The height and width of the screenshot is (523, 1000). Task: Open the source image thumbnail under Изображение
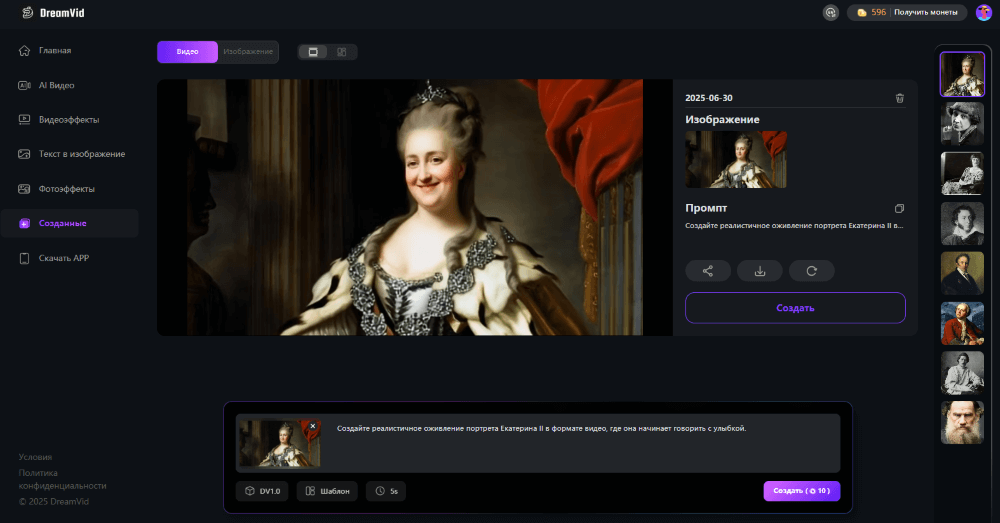(736, 159)
